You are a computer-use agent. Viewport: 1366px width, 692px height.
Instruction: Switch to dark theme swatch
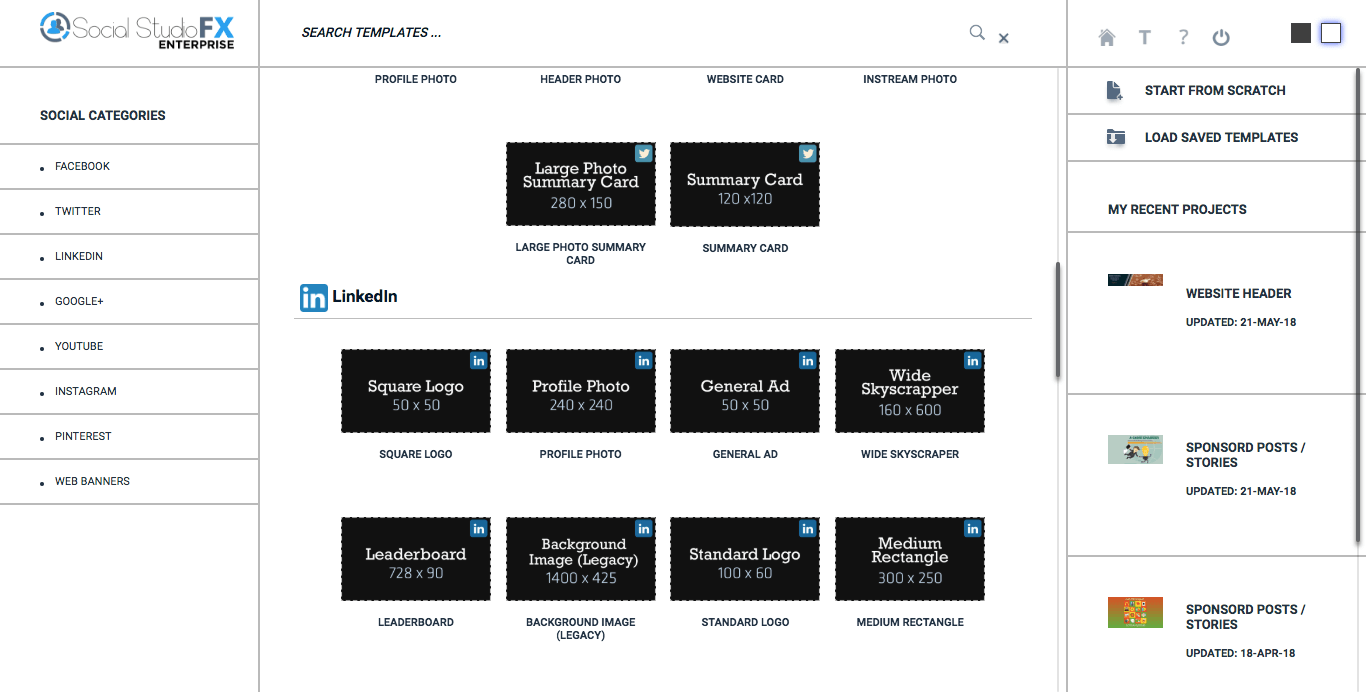1301,33
